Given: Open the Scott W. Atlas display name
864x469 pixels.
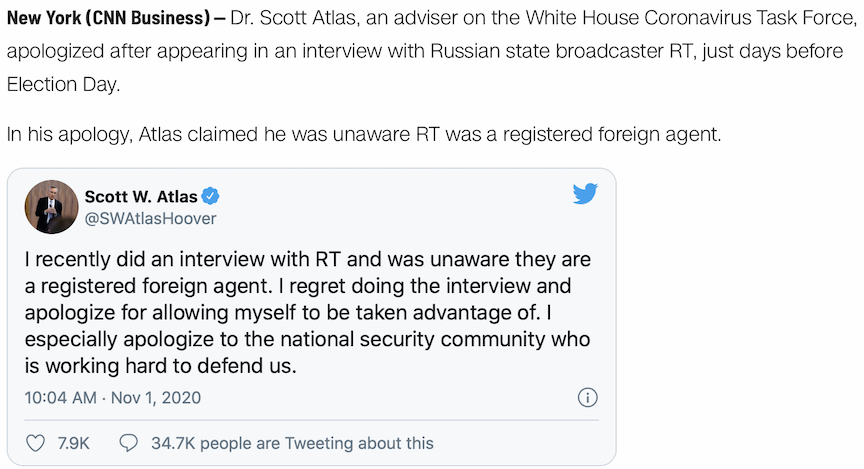Looking at the screenshot, I should pos(141,196).
